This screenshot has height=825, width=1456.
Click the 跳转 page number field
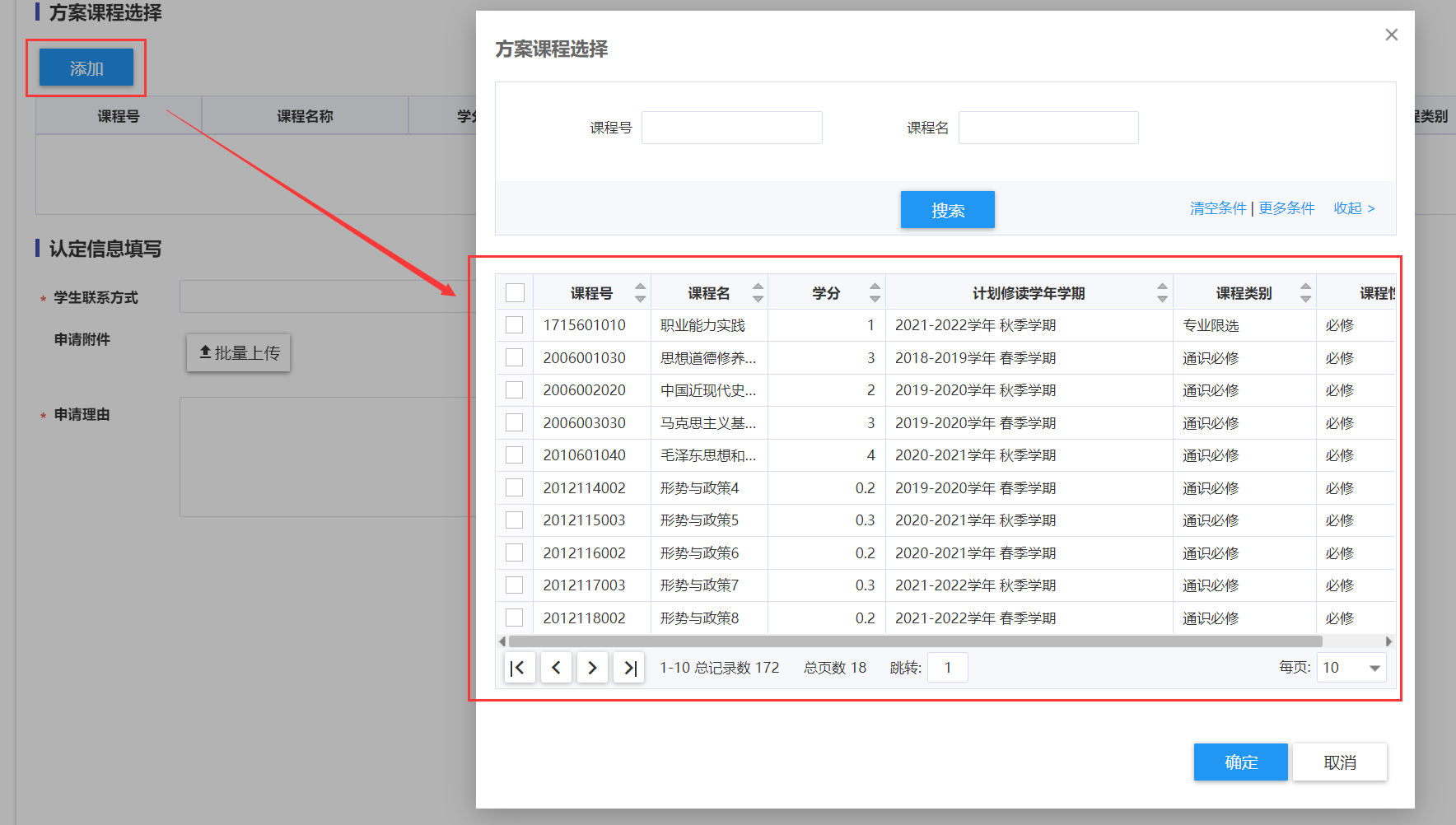point(947,668)
